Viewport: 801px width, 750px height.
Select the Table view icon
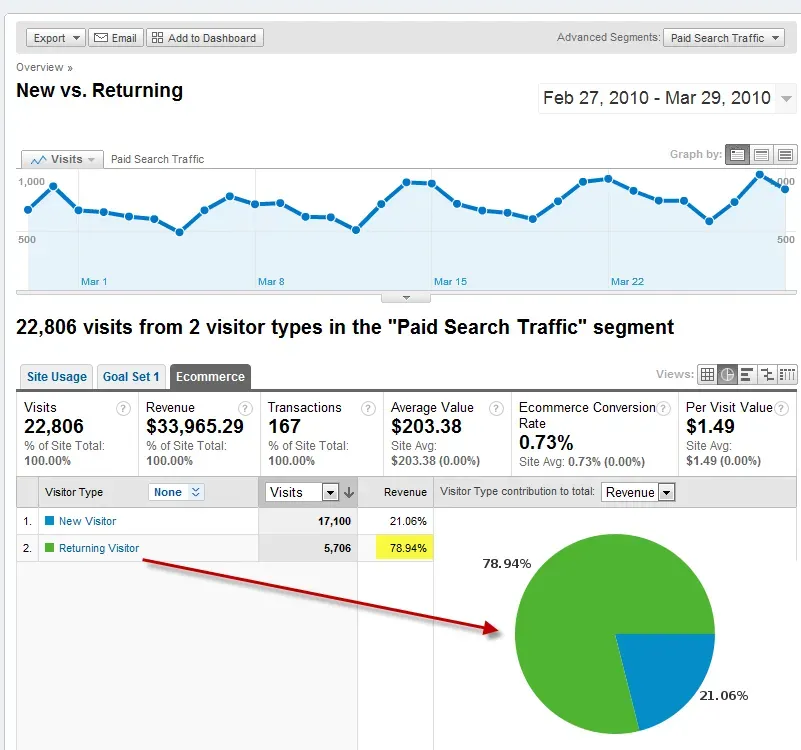(x=706, y=373)
